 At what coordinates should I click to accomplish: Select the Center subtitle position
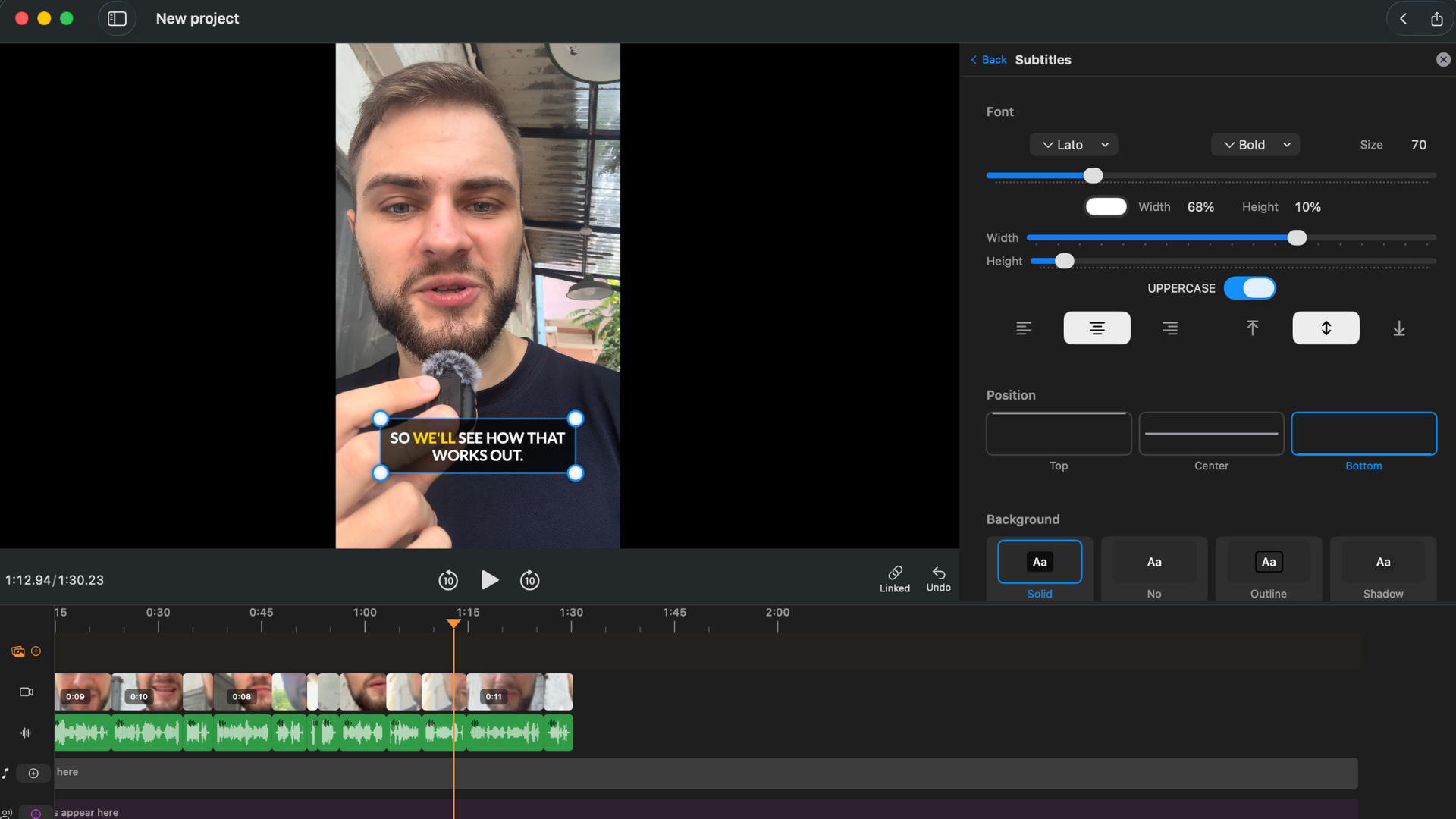pos(1211,435)
